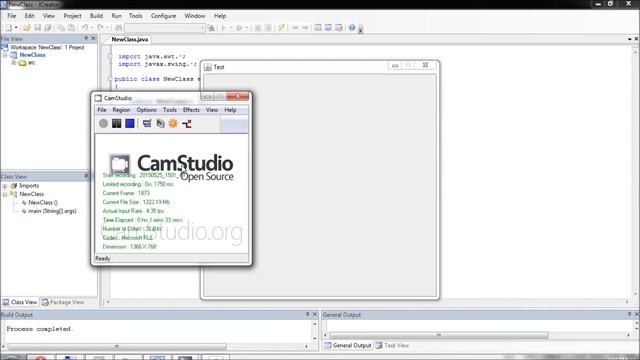Select Workspace 'NewClass' row in File View
This screenshot has height=360, width=640.
pyautogui.click(x=47, y=47)
